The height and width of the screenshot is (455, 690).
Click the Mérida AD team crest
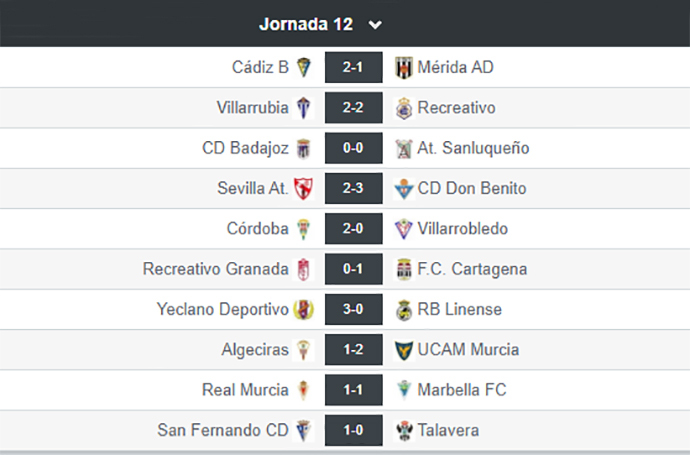point(404,67)
